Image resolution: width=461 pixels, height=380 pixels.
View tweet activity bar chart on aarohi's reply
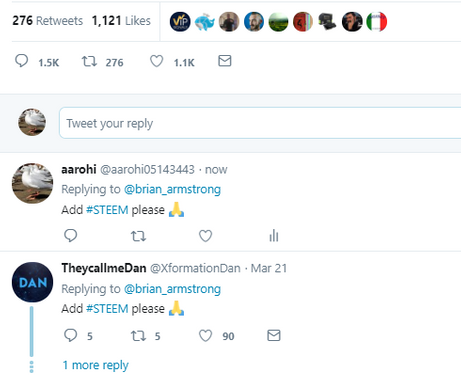tap(274, 236)
